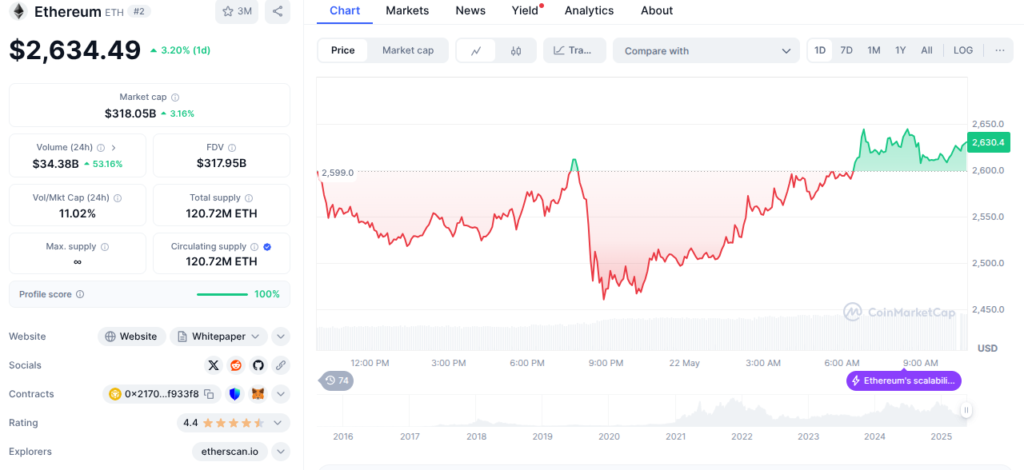Viewport: 1024px width, 470px height.
Task: Open the three-dots more options chart menu
Action: click(1000, 50)
